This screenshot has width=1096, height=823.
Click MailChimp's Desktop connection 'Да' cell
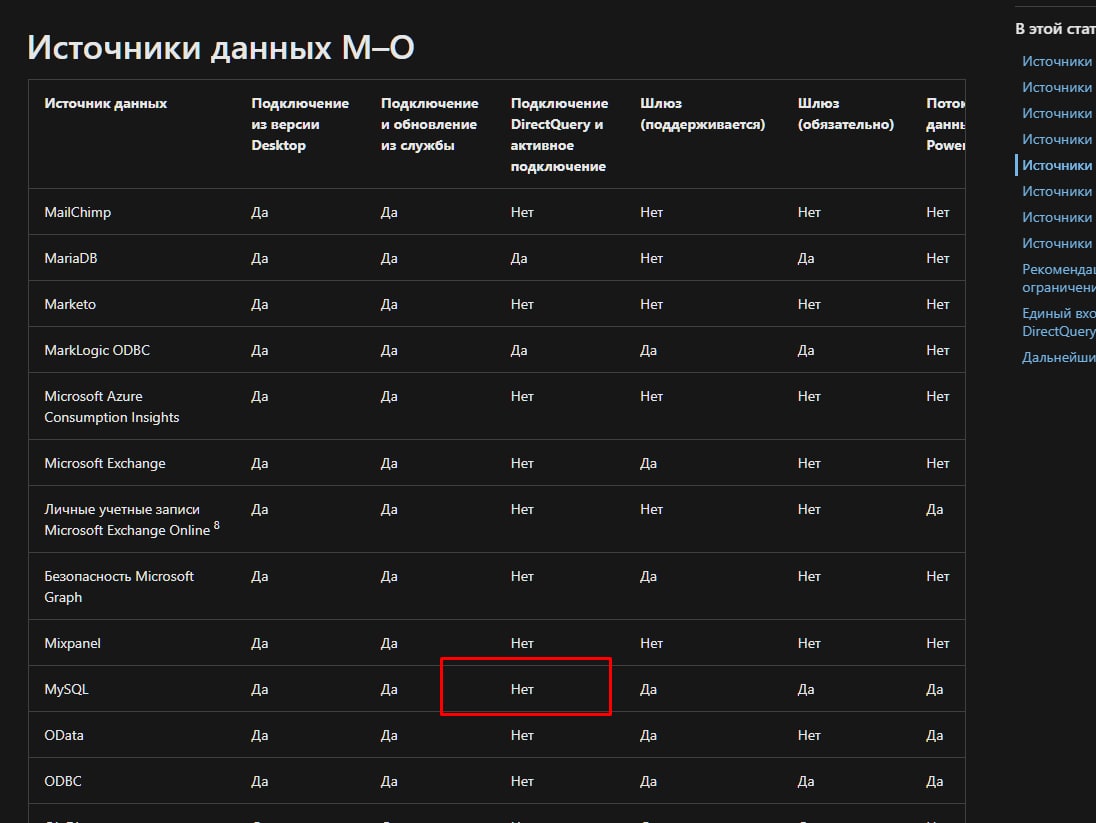pos(259,212)
